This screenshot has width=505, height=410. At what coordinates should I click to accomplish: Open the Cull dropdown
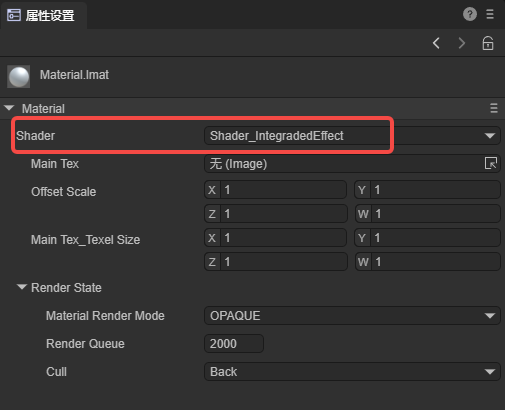[352, 372]
